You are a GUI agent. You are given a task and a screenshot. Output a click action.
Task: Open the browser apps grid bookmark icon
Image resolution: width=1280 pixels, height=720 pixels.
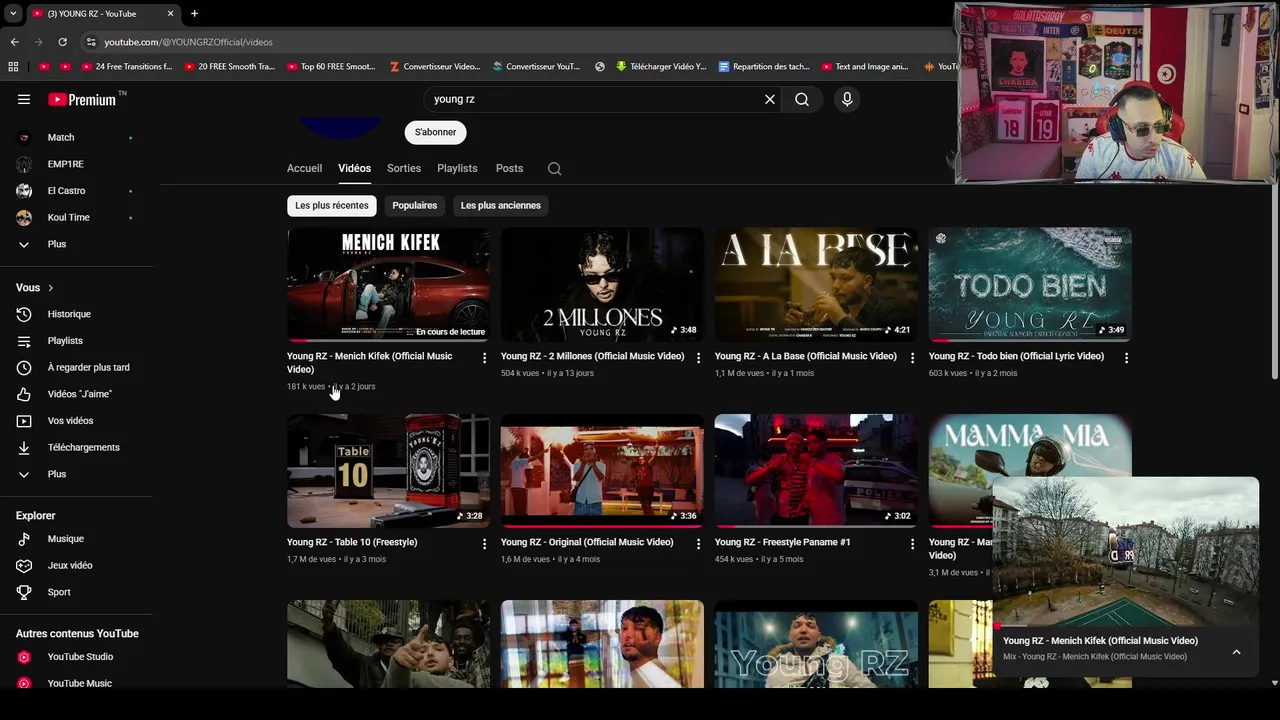(x=13, y=67)
